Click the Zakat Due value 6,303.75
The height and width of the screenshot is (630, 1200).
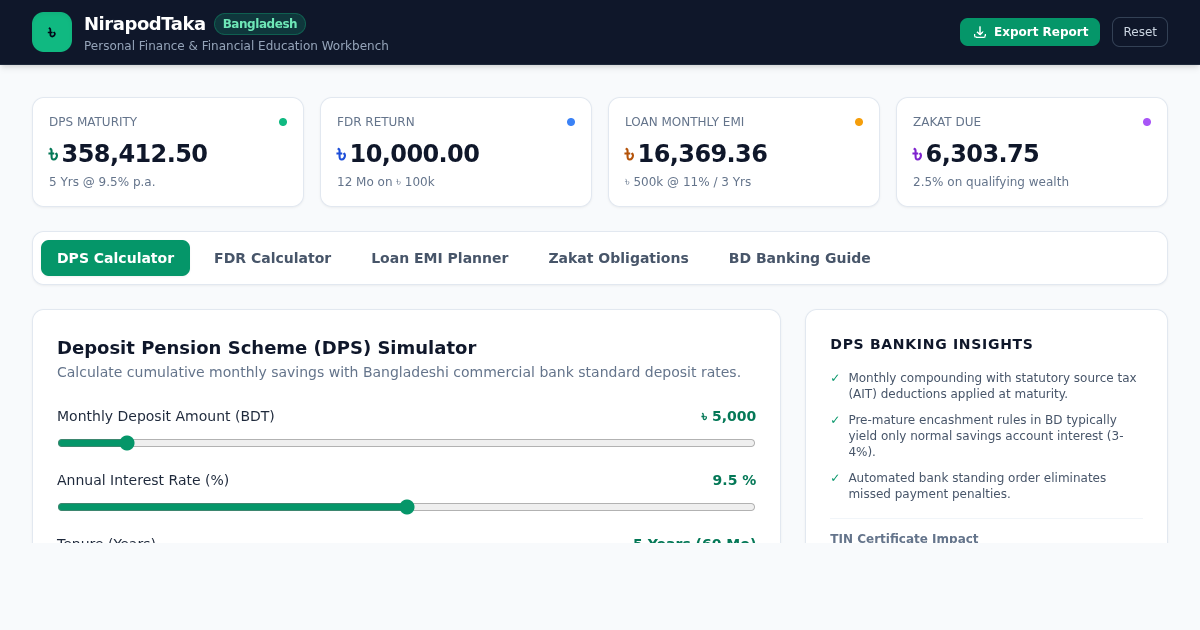[x=983, y=154]
